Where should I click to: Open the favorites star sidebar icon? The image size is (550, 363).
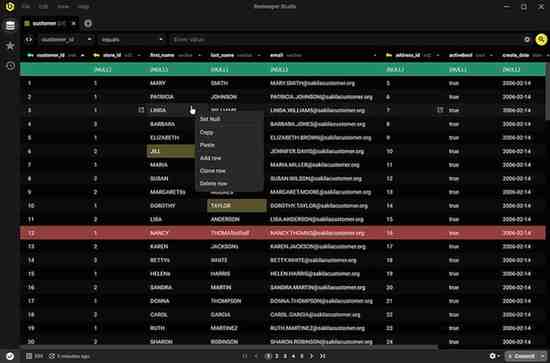(10, 46)
